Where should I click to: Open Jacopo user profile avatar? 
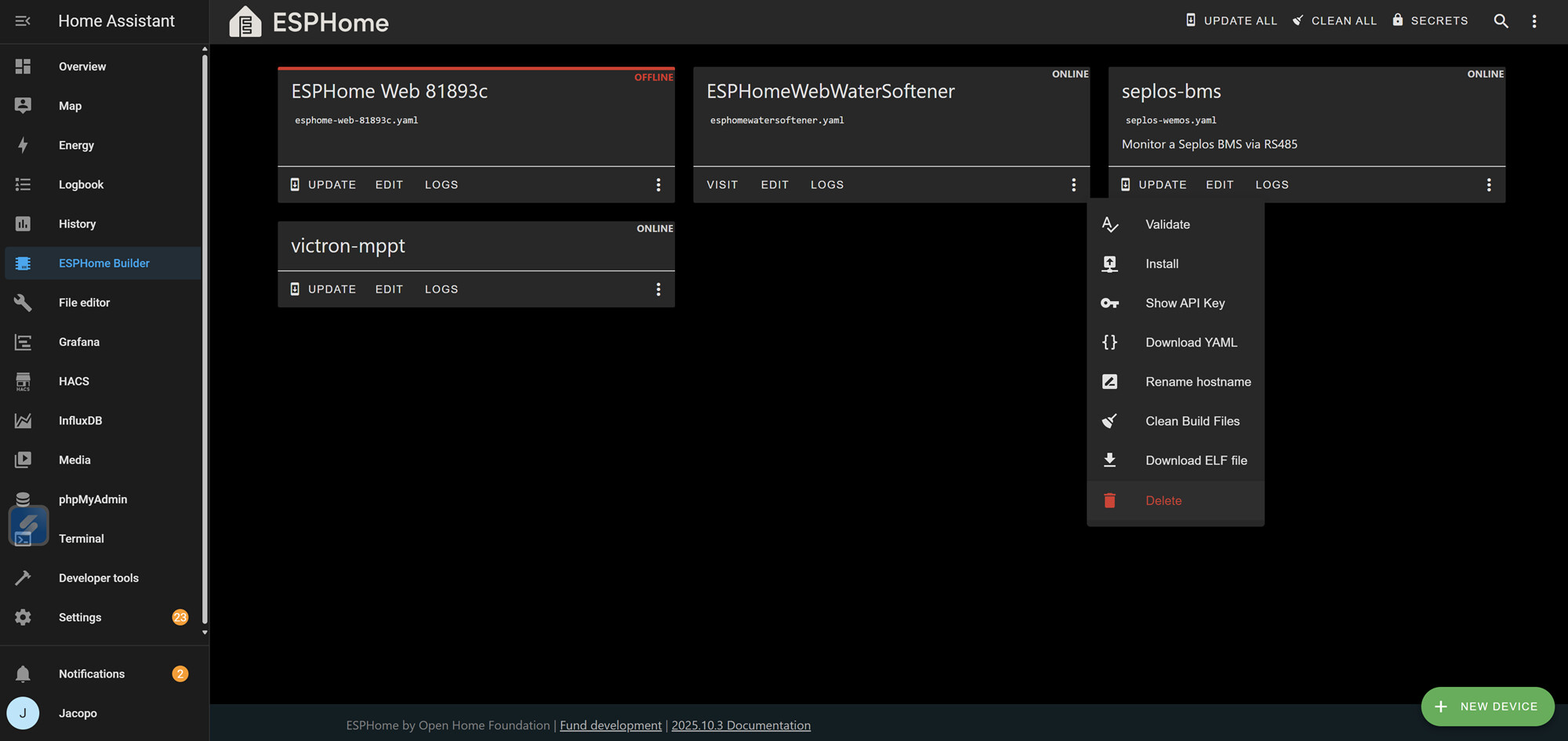click(23, 713)
